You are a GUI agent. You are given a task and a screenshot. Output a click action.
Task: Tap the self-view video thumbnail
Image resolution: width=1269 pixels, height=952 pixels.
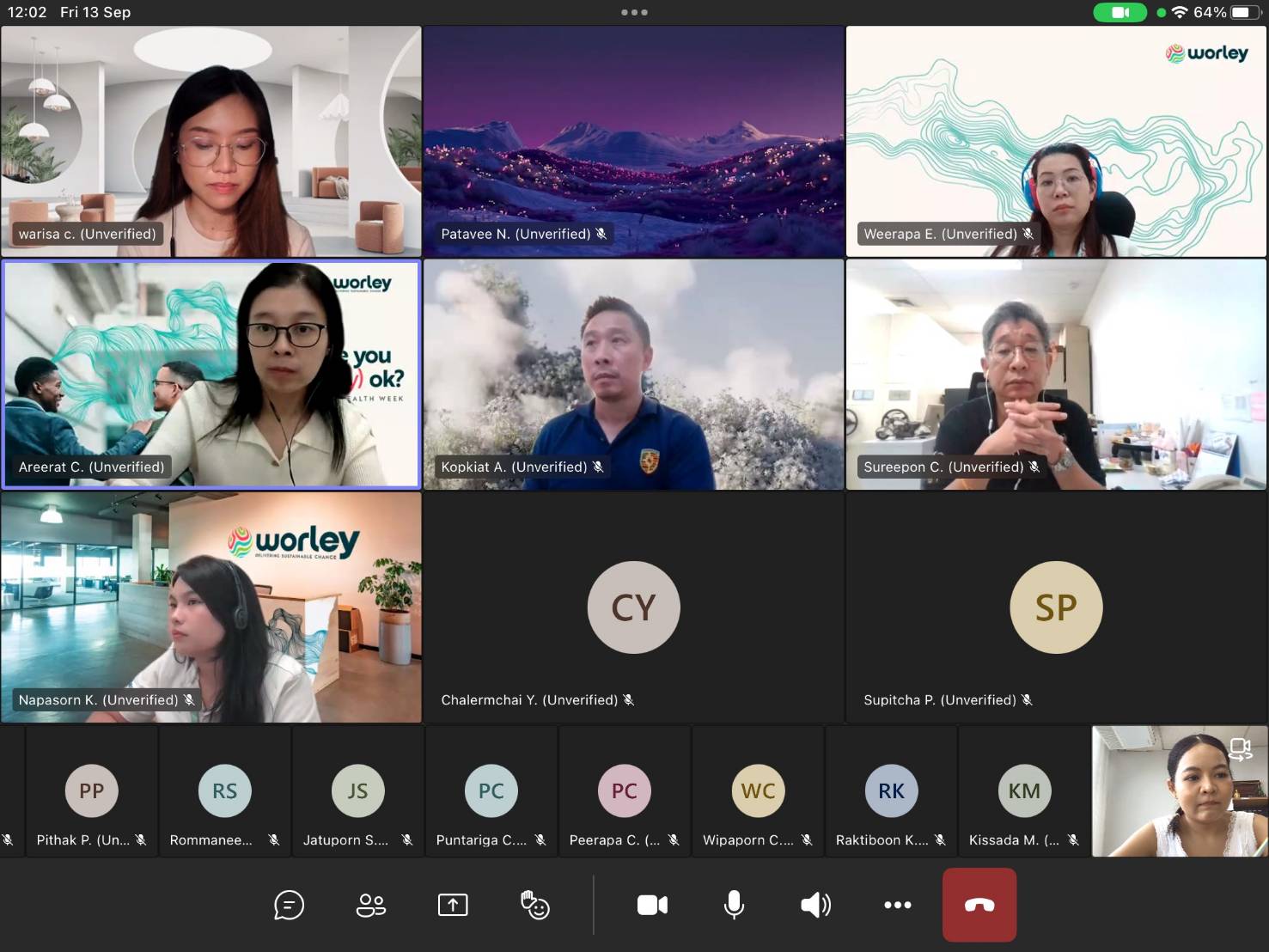pos(1180,791)
